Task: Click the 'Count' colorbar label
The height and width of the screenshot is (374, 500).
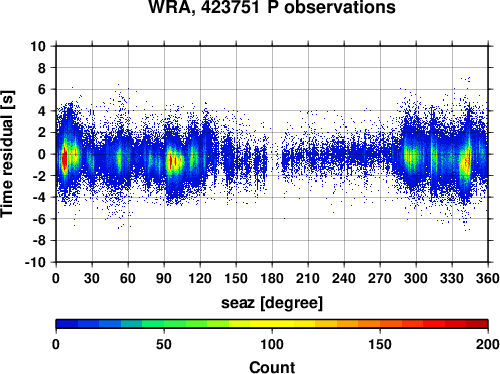Action: tap(272, 367)
